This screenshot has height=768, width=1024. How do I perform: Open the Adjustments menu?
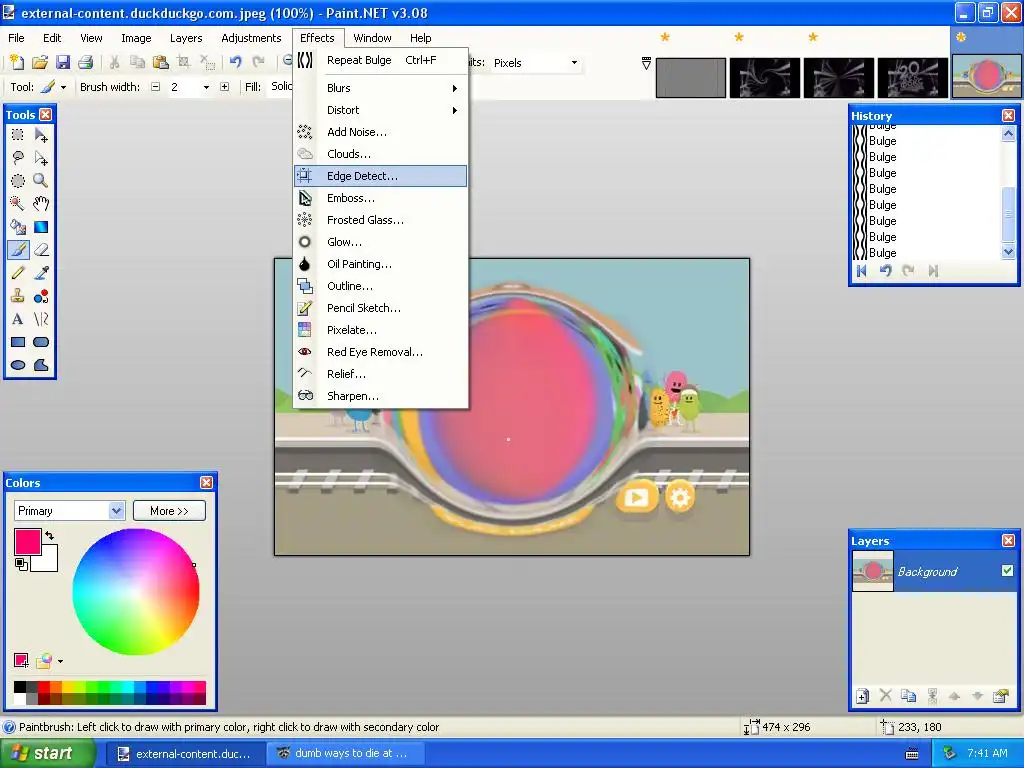pos(251,38)
